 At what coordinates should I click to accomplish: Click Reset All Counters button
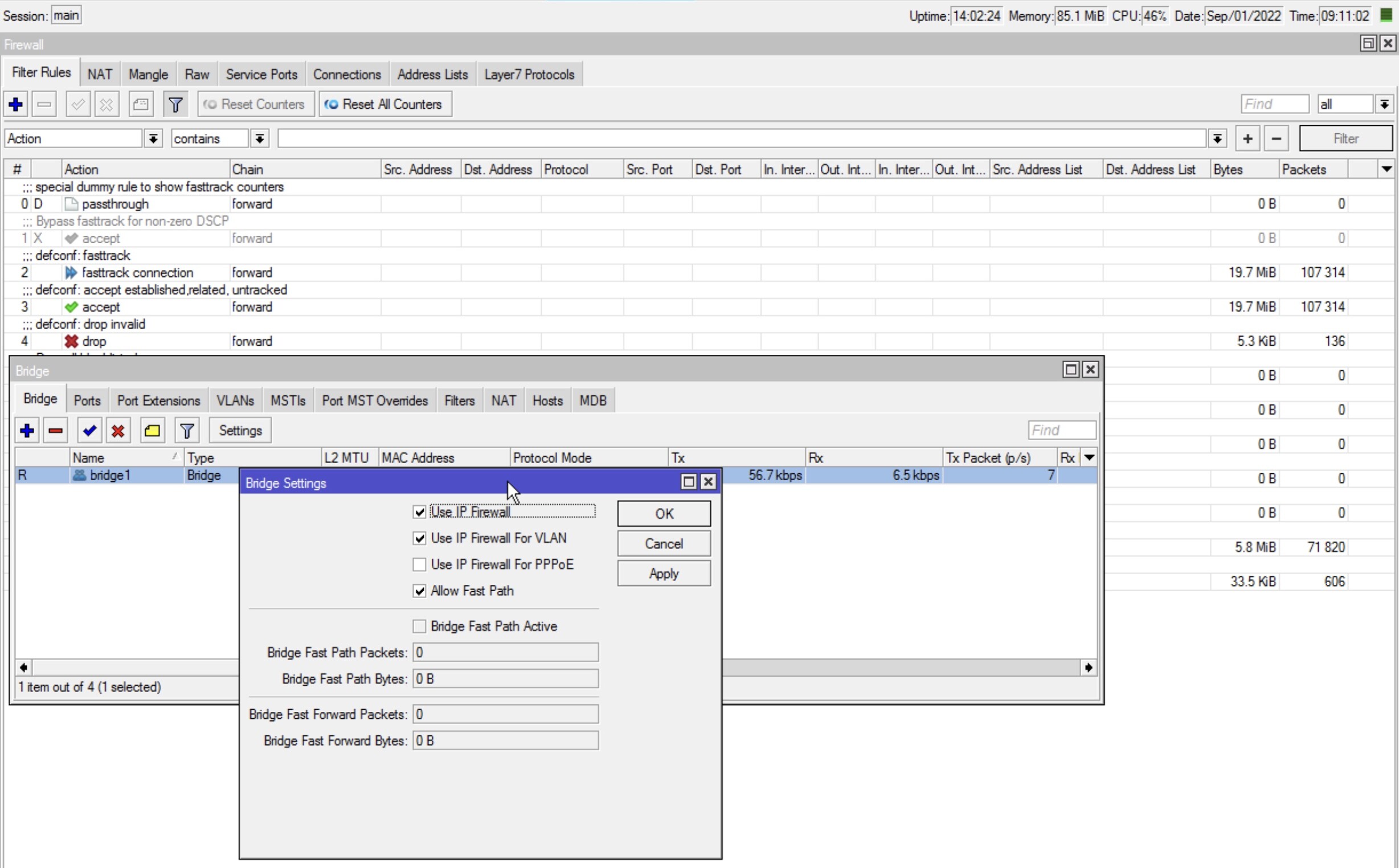click(x=384, y=104)
